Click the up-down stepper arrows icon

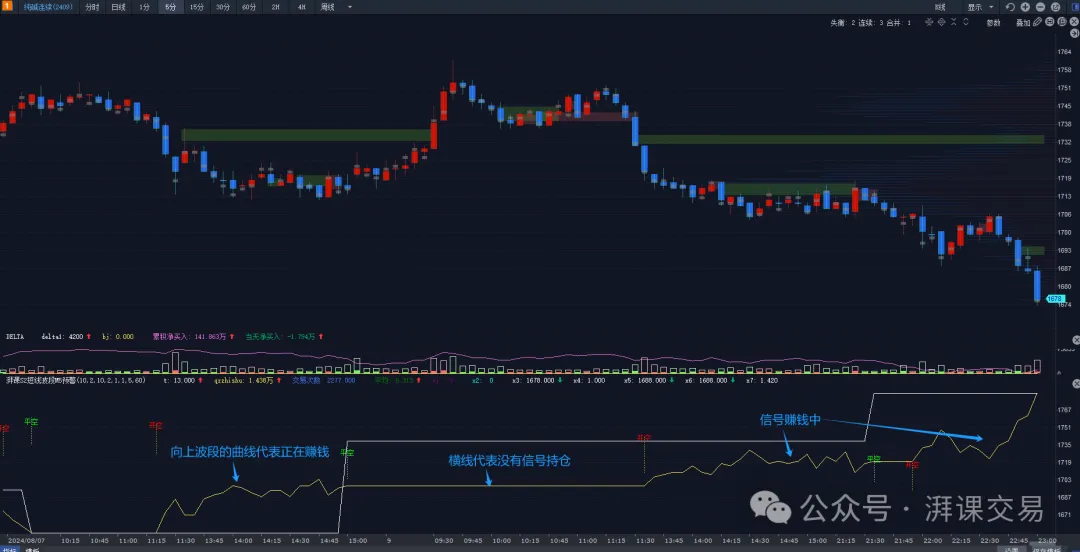tap(966, 22)
